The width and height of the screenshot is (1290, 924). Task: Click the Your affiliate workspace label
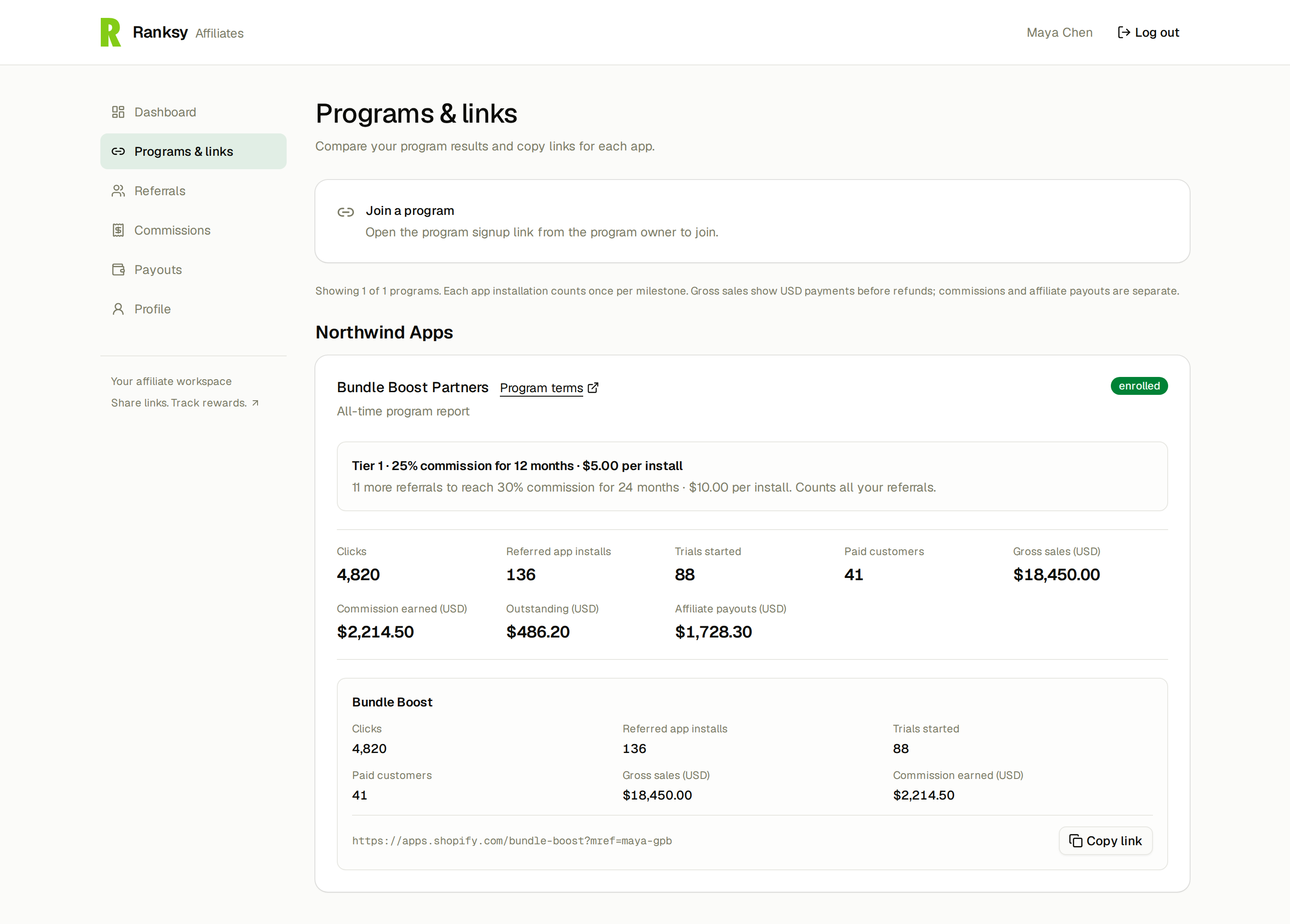(171, 381)
